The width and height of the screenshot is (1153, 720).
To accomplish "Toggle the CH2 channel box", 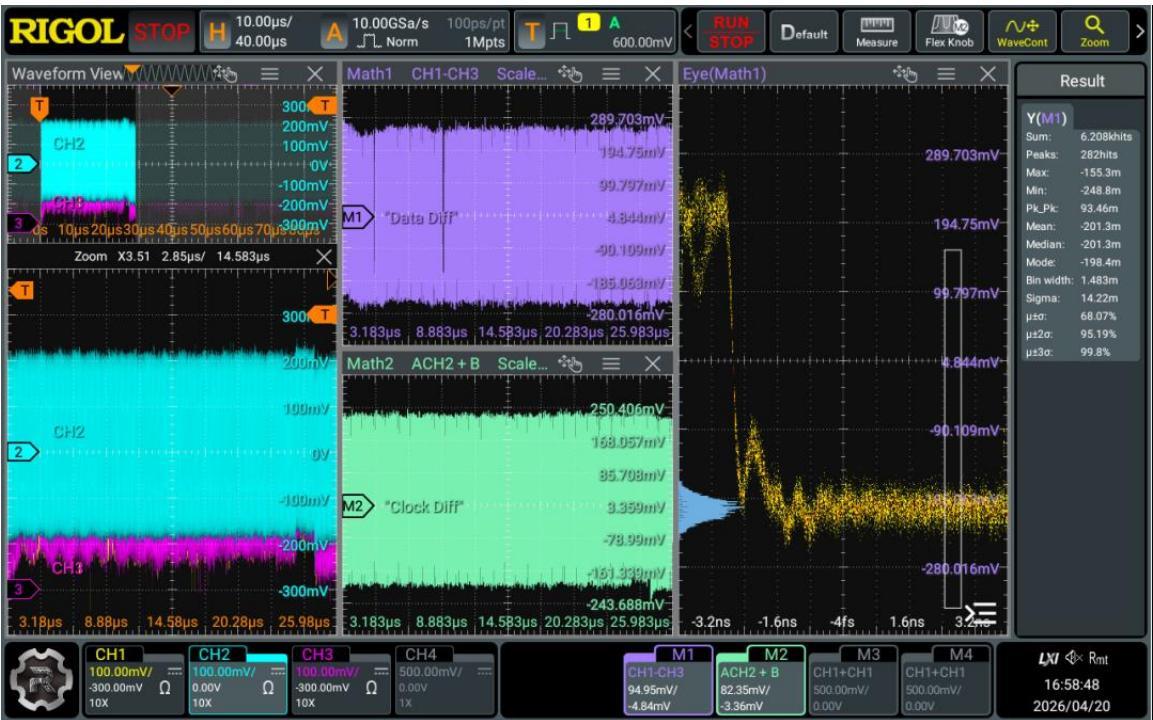I will (238, 680).
